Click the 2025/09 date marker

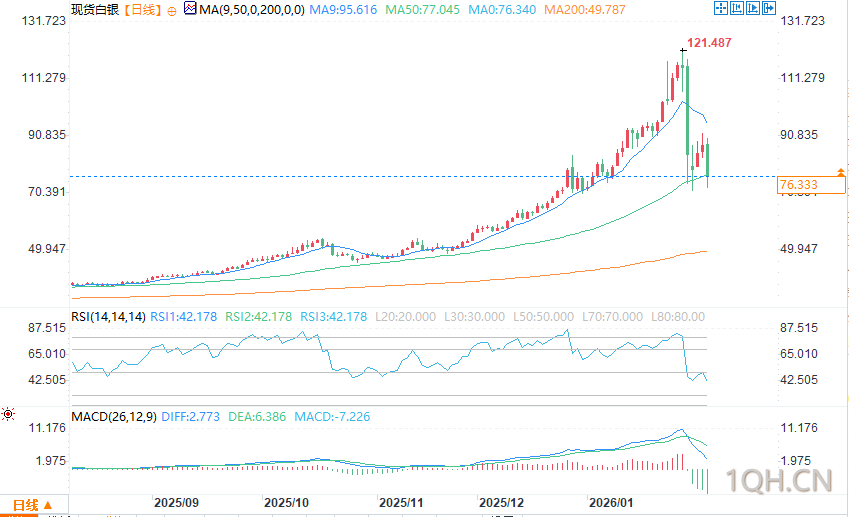[x=176, y=503]
